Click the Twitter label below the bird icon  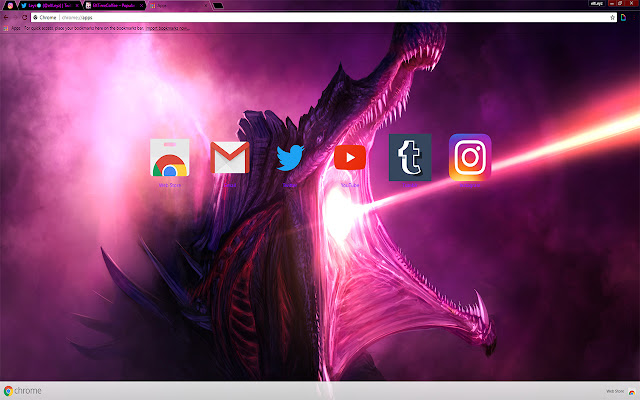[x=290, y=185]
